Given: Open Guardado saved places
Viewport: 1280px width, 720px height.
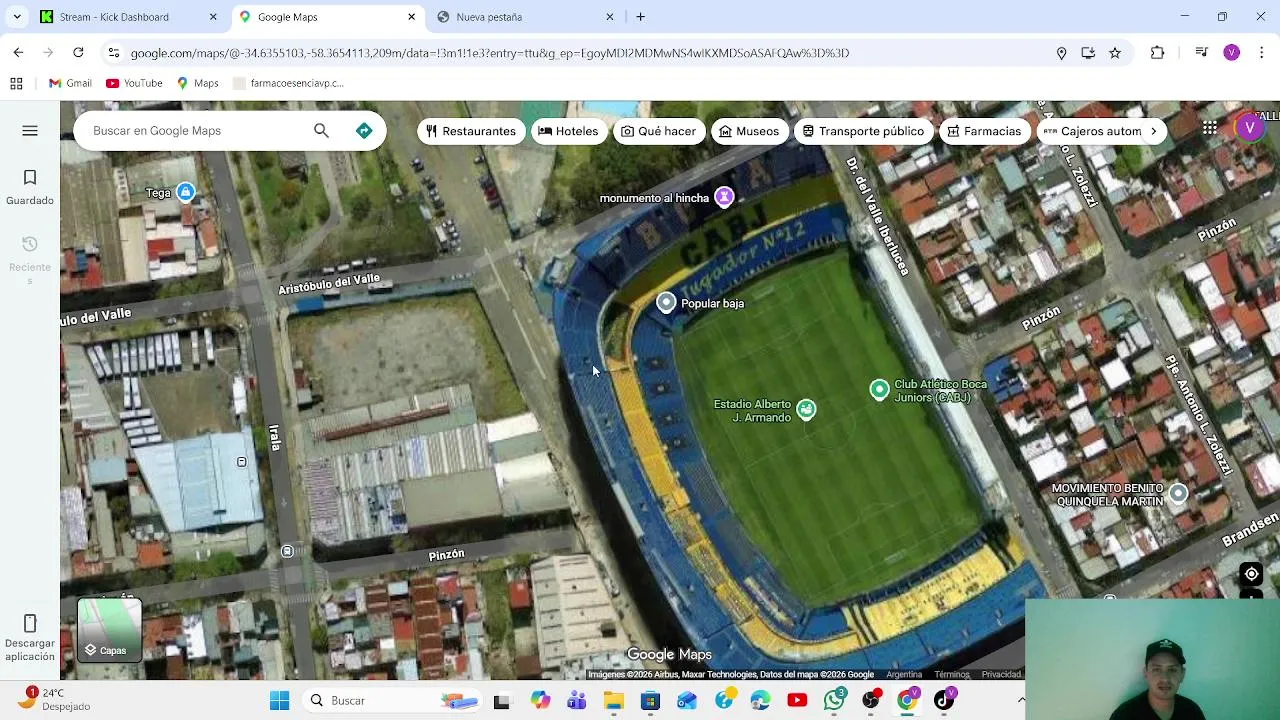Looking at the screenshot, I should tap(30, 187).
